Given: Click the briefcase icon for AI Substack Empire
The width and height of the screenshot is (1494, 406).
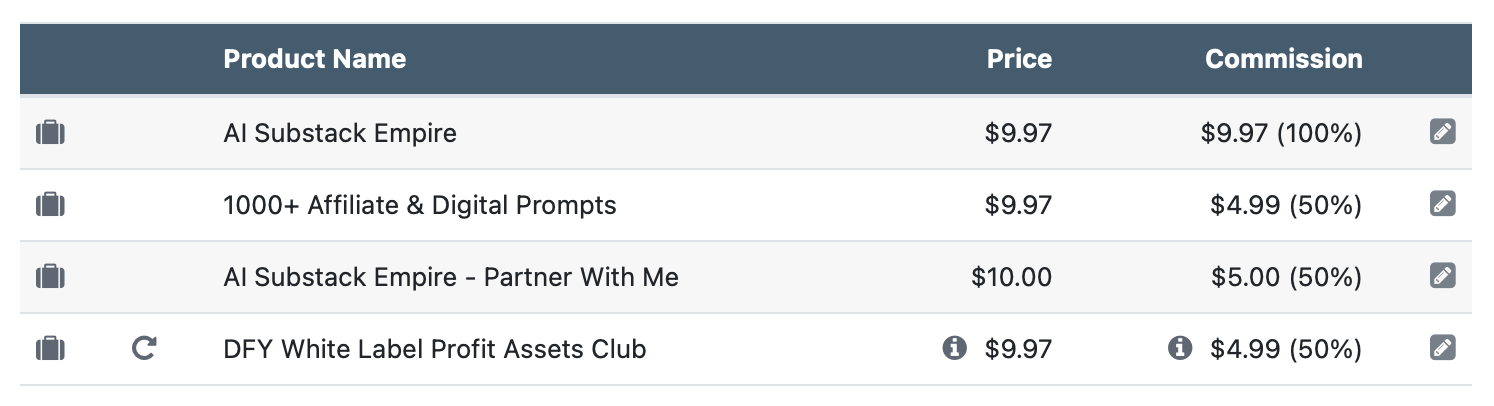Looking at the screenshot, I should 50,133.
